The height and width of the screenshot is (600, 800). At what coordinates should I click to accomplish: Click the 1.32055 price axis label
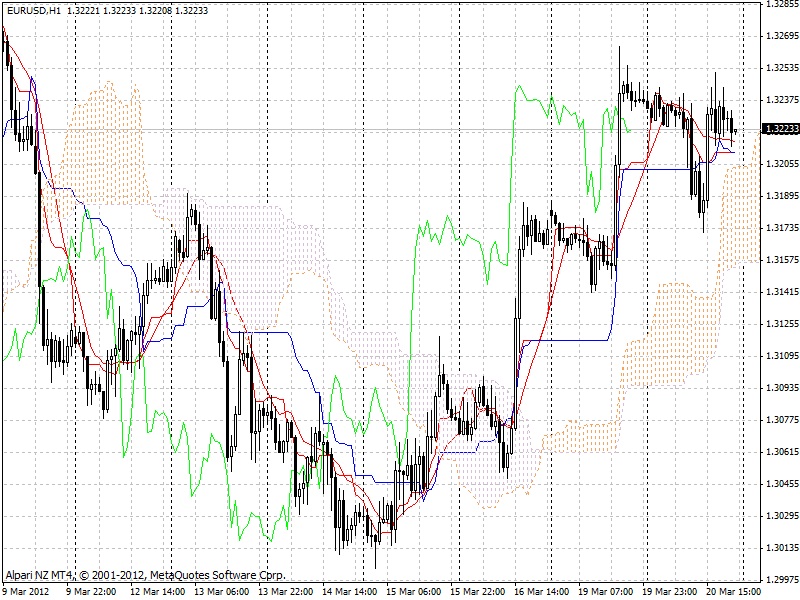779,164
